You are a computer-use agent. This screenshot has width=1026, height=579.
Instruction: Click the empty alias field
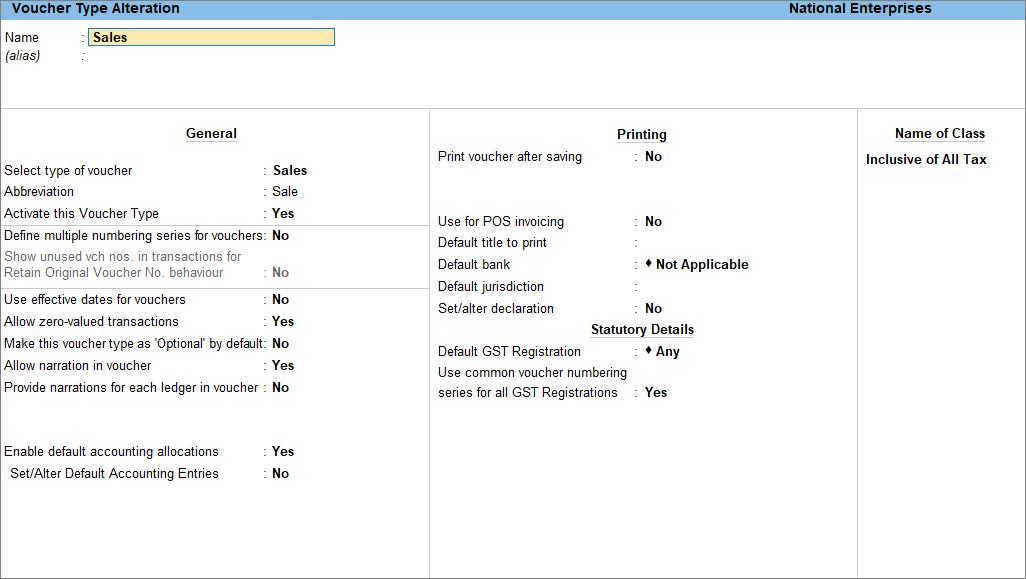(x=211, y=56)
